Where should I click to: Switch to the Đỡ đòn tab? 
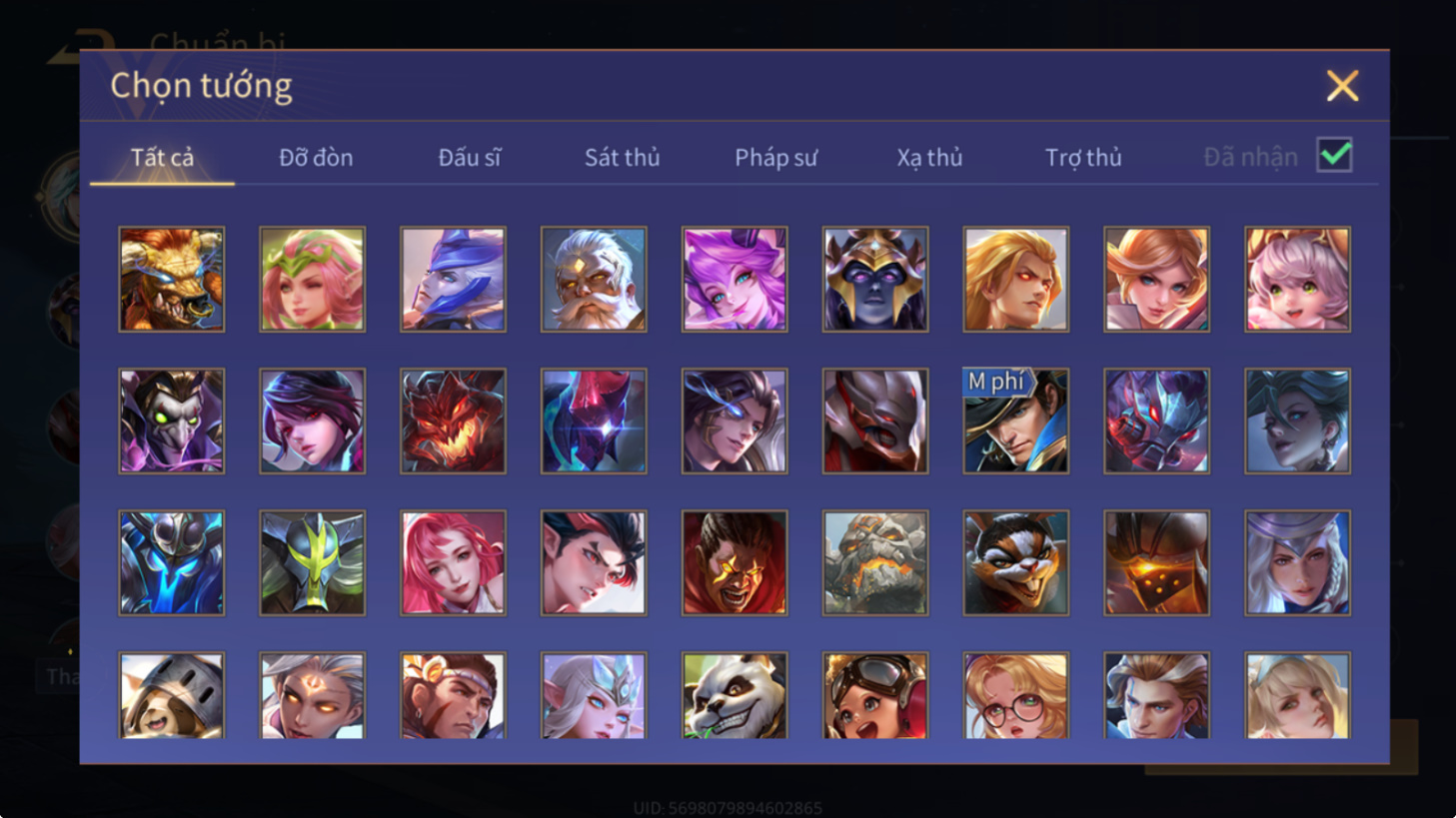316,157
